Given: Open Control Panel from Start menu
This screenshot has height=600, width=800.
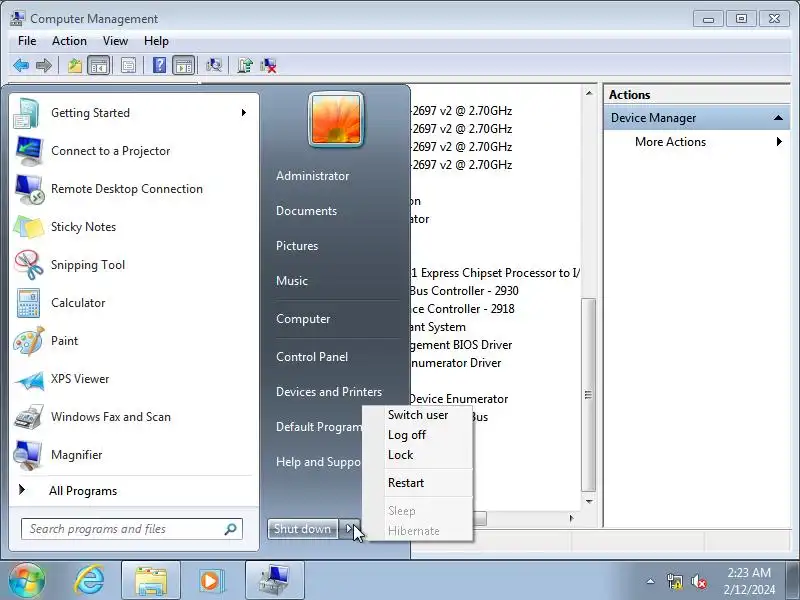Looking at the screenshot, I should pyautogui.click(x=312, y=357).
